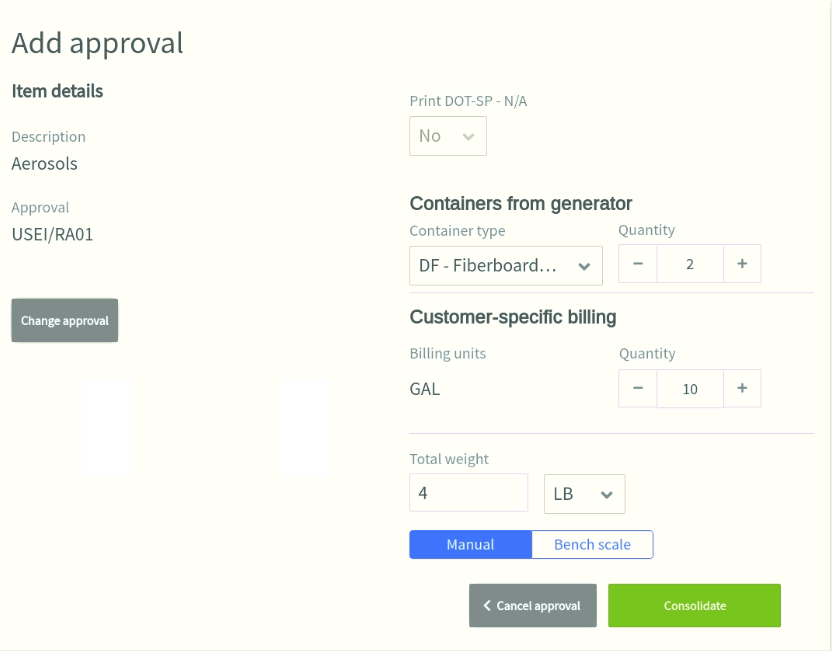
Task: Click the Print DOT-SP dropdown chevron
Action: tap(468, 137)
